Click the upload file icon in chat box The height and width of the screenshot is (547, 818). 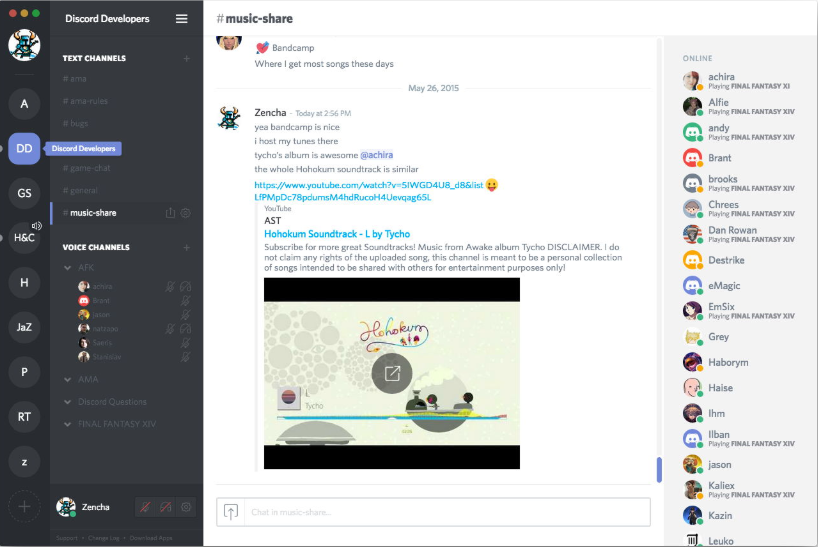pyautogui.click(x=231, y=512)
